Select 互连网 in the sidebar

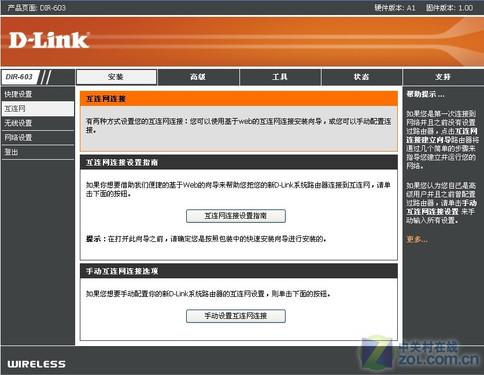(x=38, y=109)
